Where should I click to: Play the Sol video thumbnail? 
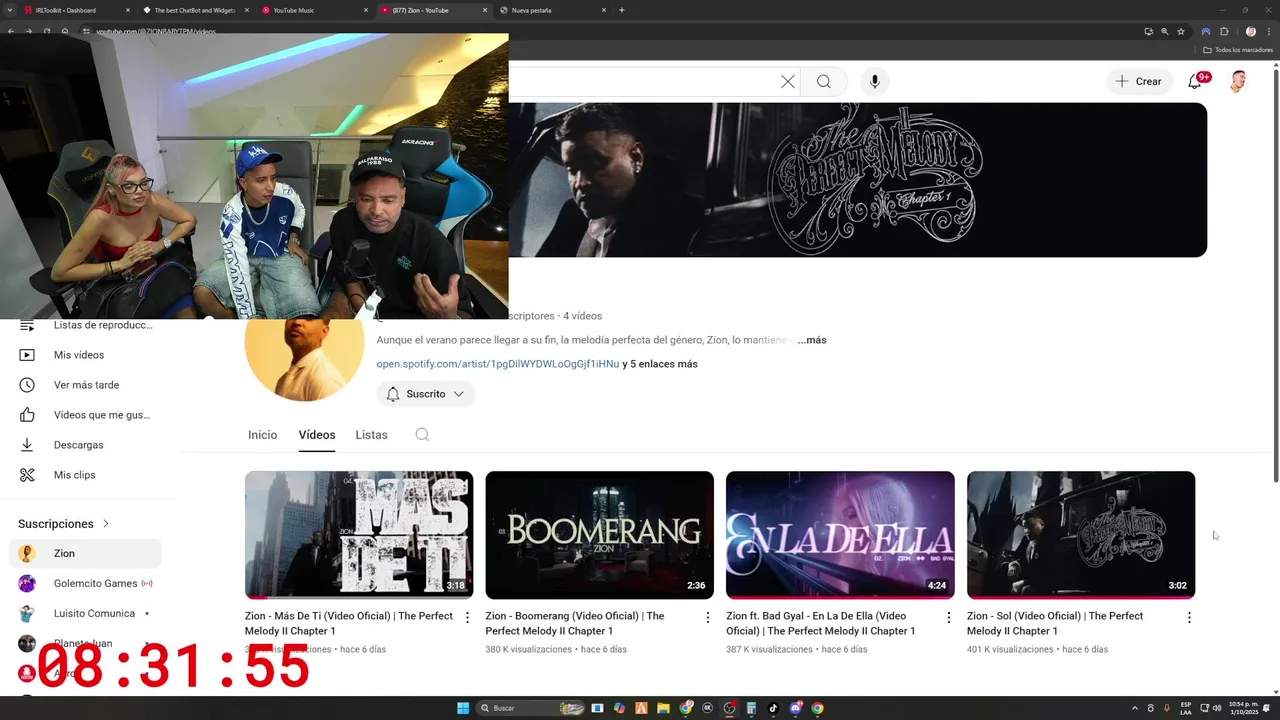coord(1081,535)
